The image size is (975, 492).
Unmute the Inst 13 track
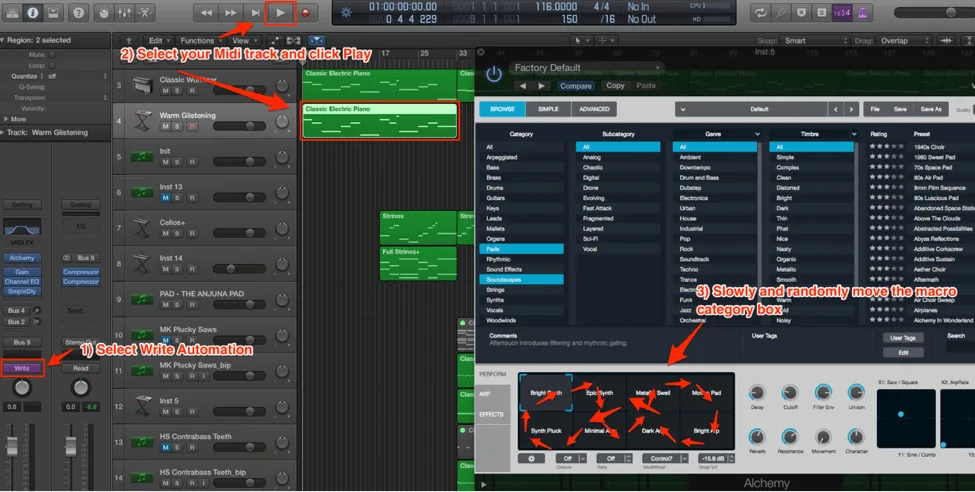pyautogui.click(x=165, y=198)
